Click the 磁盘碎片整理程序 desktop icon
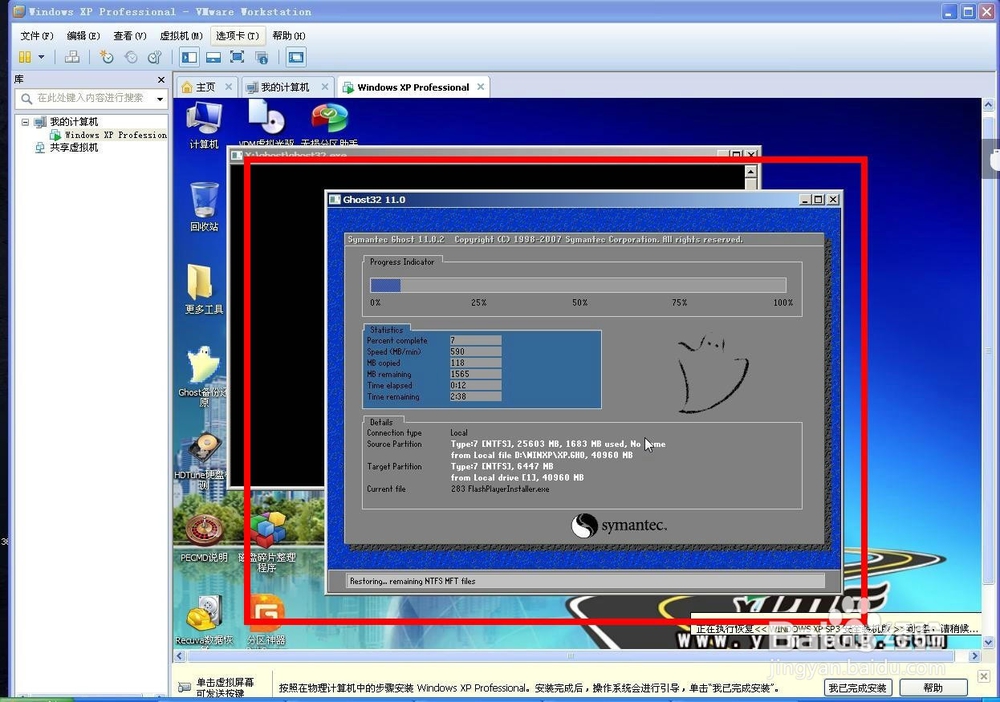 pyautogui.click(x=267, y=541)
